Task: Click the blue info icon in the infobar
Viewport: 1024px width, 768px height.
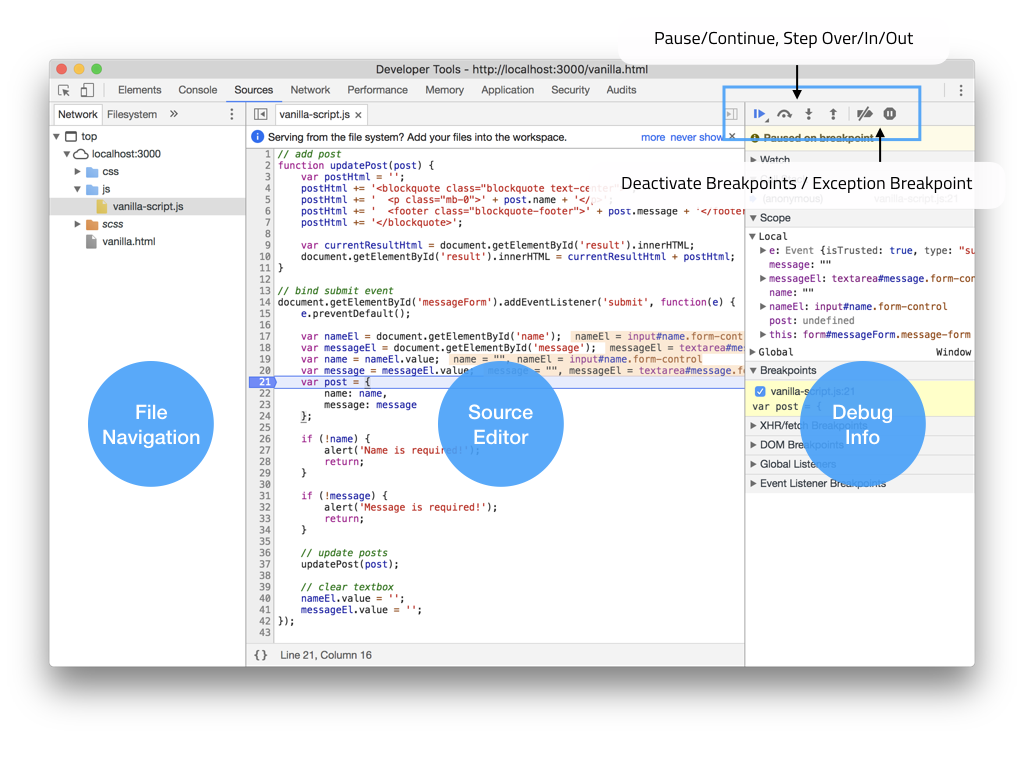Action: tap(257, 136)
